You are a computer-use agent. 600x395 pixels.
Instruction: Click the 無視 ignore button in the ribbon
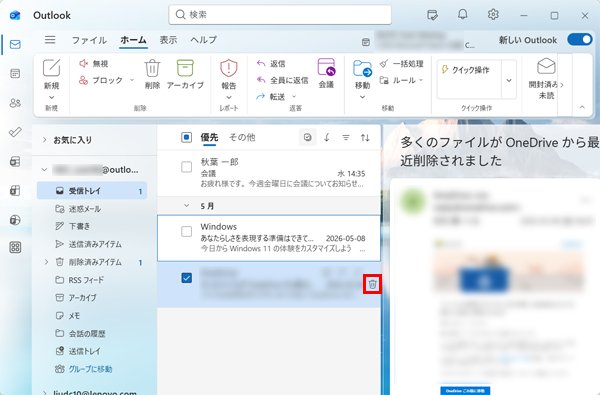click(x=94, y=64)
